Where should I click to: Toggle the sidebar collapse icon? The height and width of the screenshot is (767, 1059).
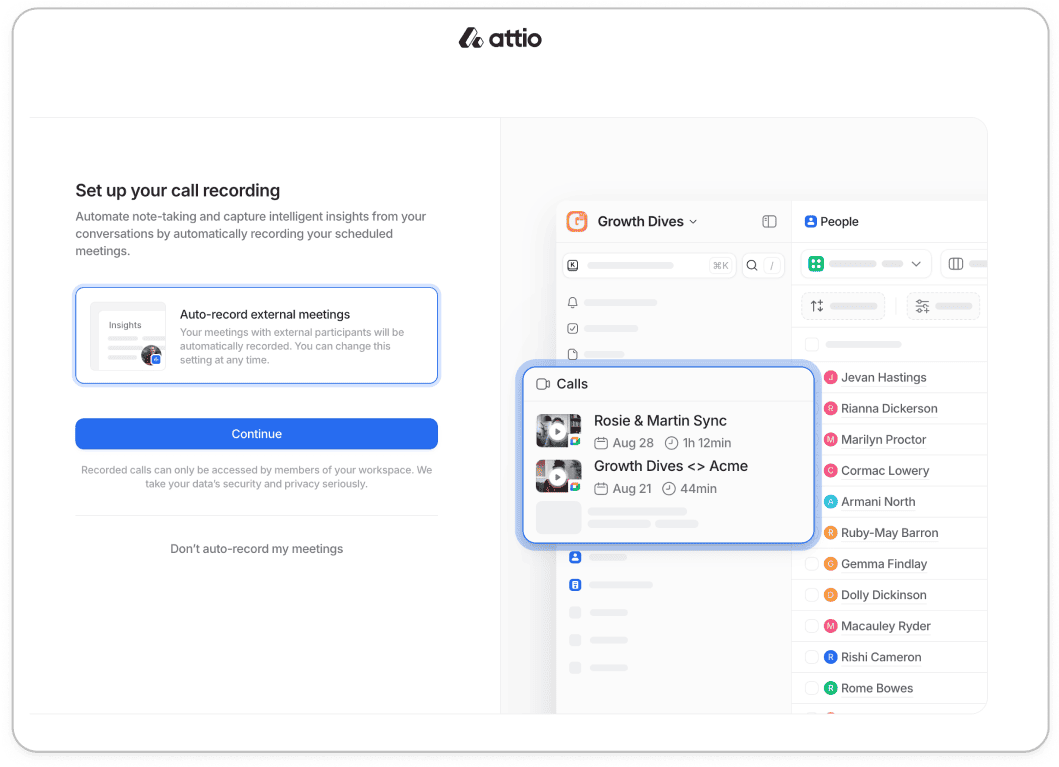[x=769, y=221]
